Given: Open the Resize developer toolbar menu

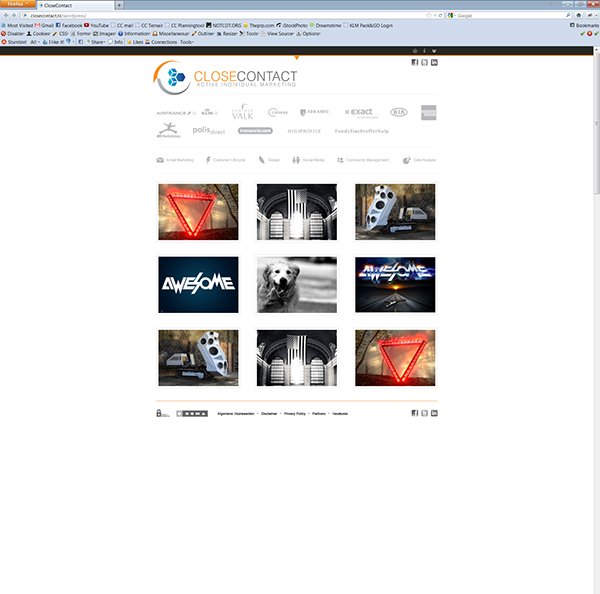Looking at the screenshot, I should 227,34.
